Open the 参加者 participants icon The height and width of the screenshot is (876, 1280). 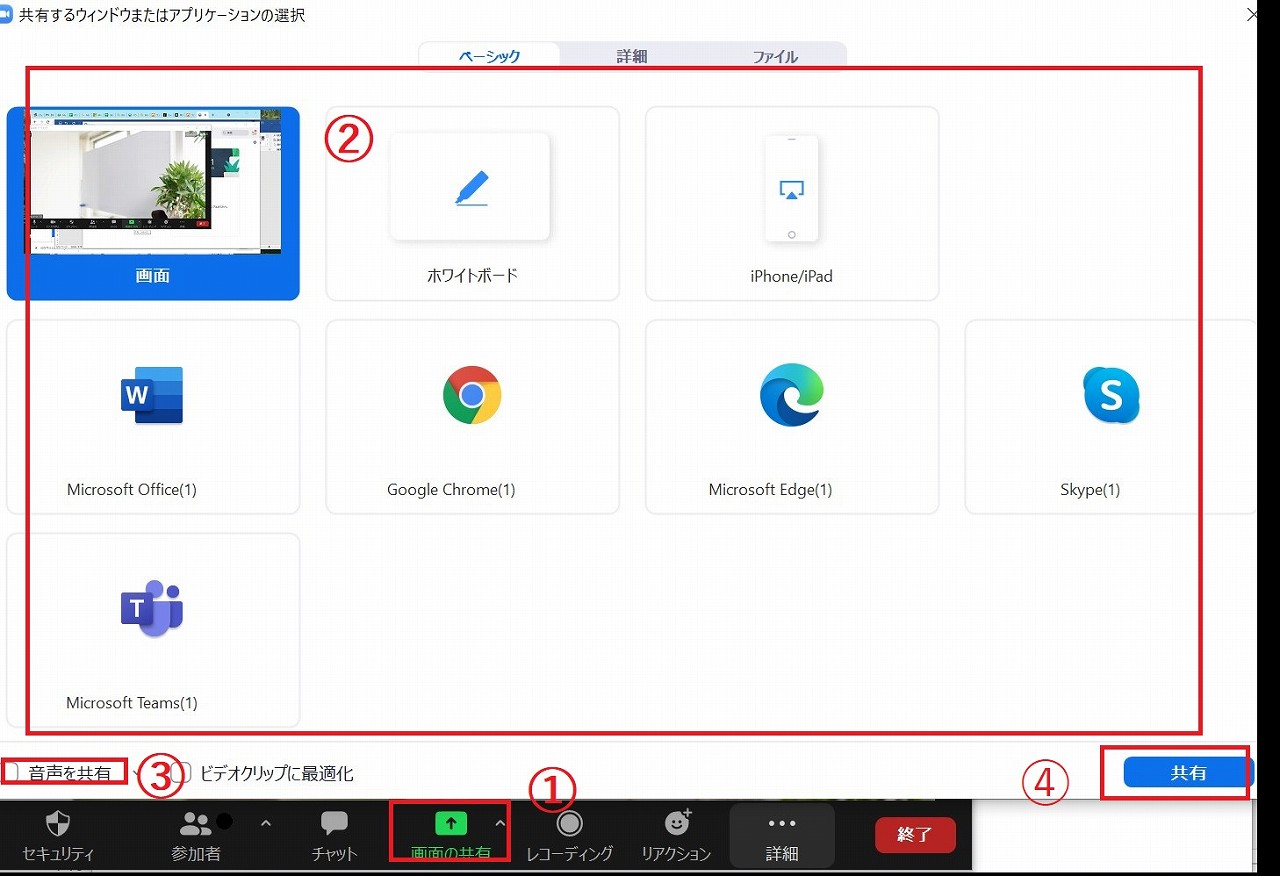click(x=195, y=824)
